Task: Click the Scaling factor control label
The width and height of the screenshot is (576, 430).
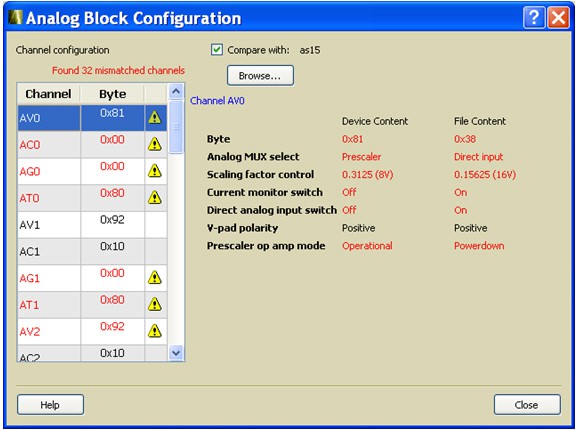Action: click(x=260, y=174)
